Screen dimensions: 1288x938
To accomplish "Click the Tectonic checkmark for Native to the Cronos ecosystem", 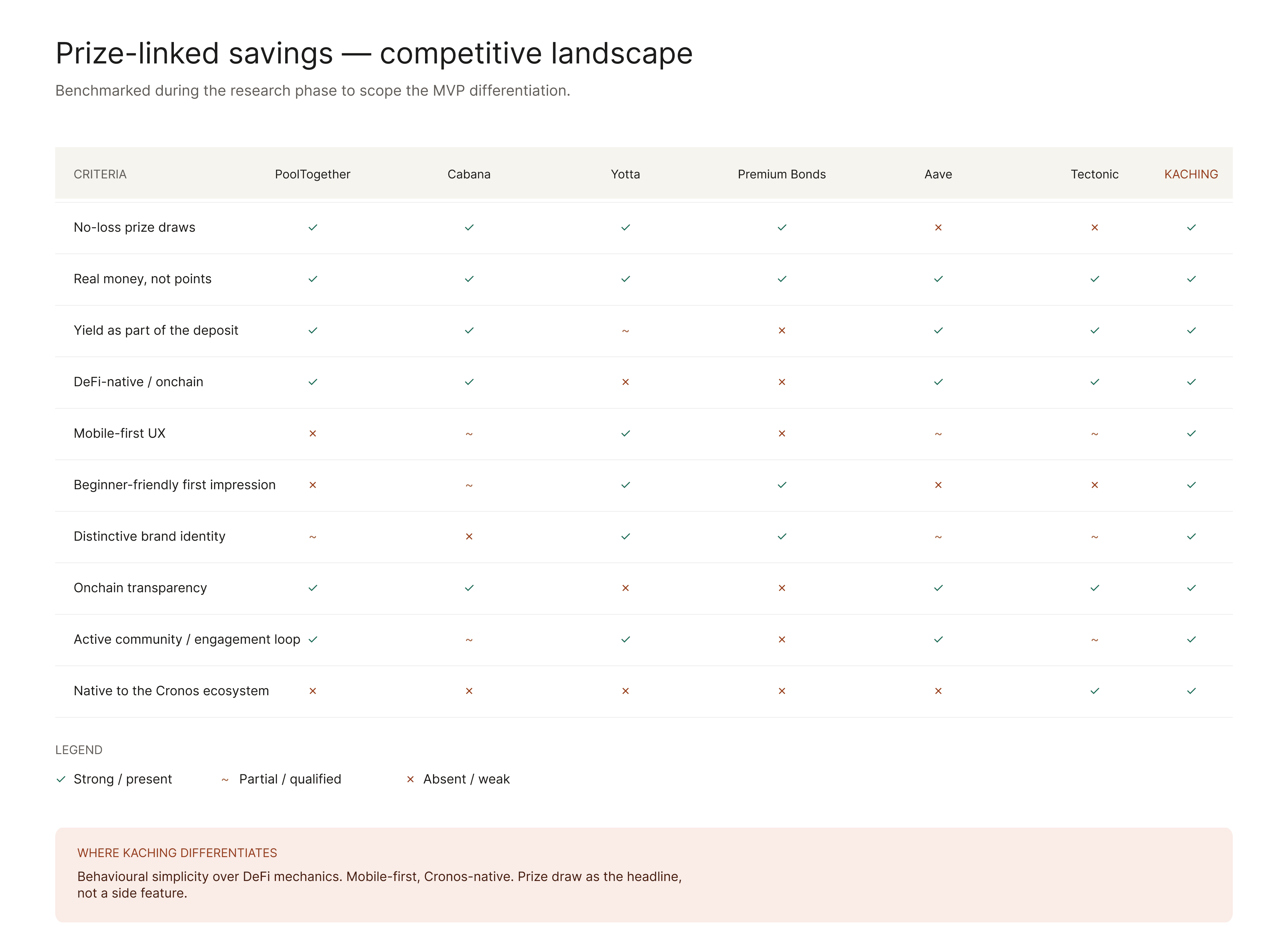I will pyautogui.click(x=1095, y=691).
